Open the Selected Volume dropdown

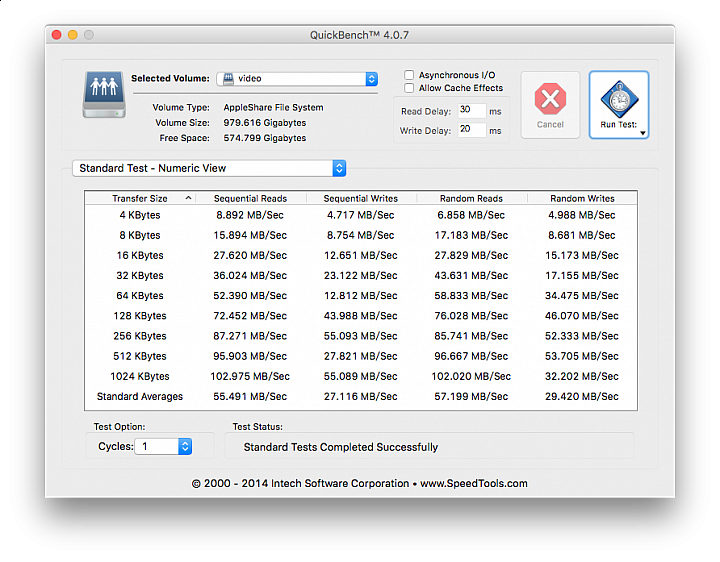point(297,79)
